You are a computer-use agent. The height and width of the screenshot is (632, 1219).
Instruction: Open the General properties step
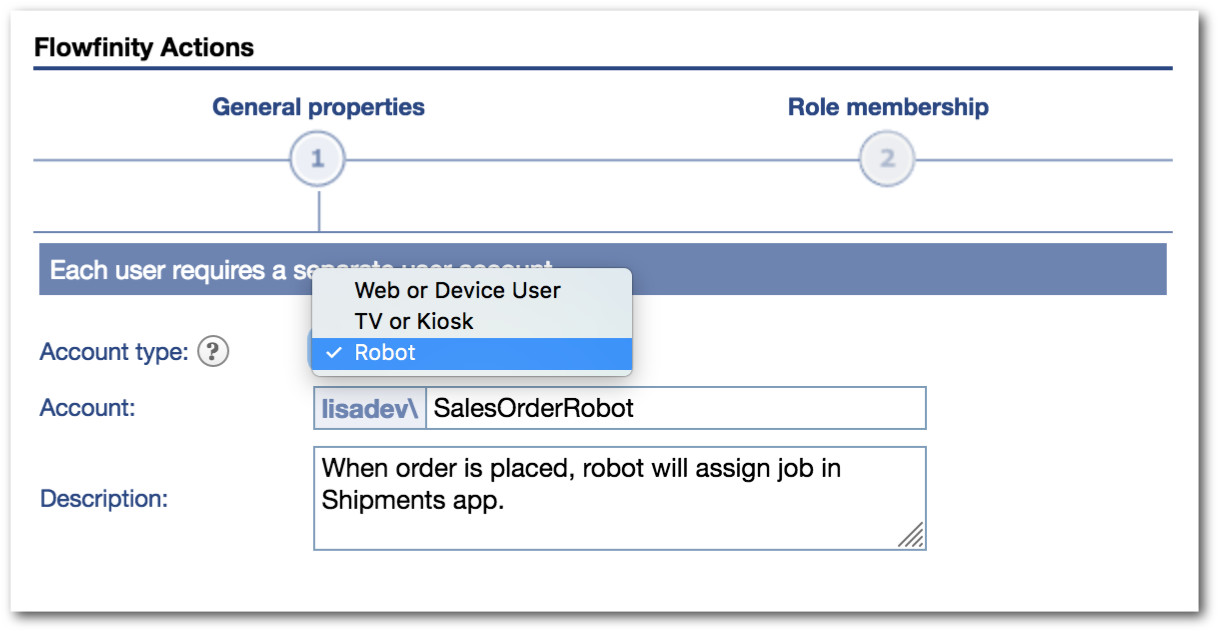tap(318, 108)
